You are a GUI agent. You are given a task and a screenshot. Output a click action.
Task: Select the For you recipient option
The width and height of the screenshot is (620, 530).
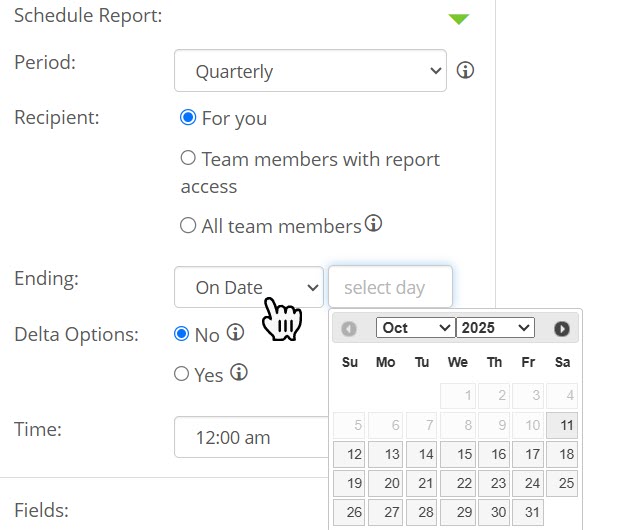tap(187, 118)
